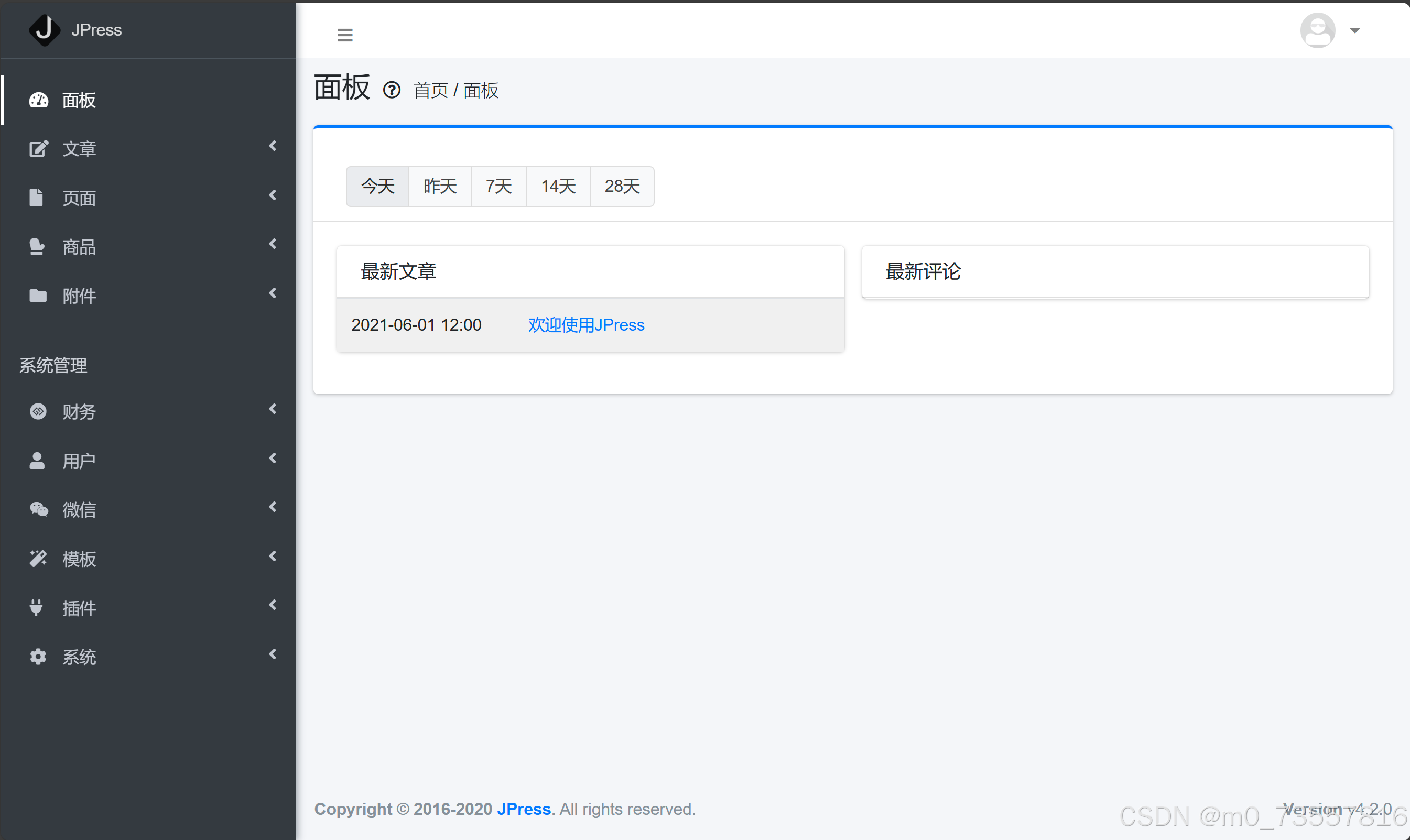Click the 附件 (Attachments) folder icon

pos(38,296)
